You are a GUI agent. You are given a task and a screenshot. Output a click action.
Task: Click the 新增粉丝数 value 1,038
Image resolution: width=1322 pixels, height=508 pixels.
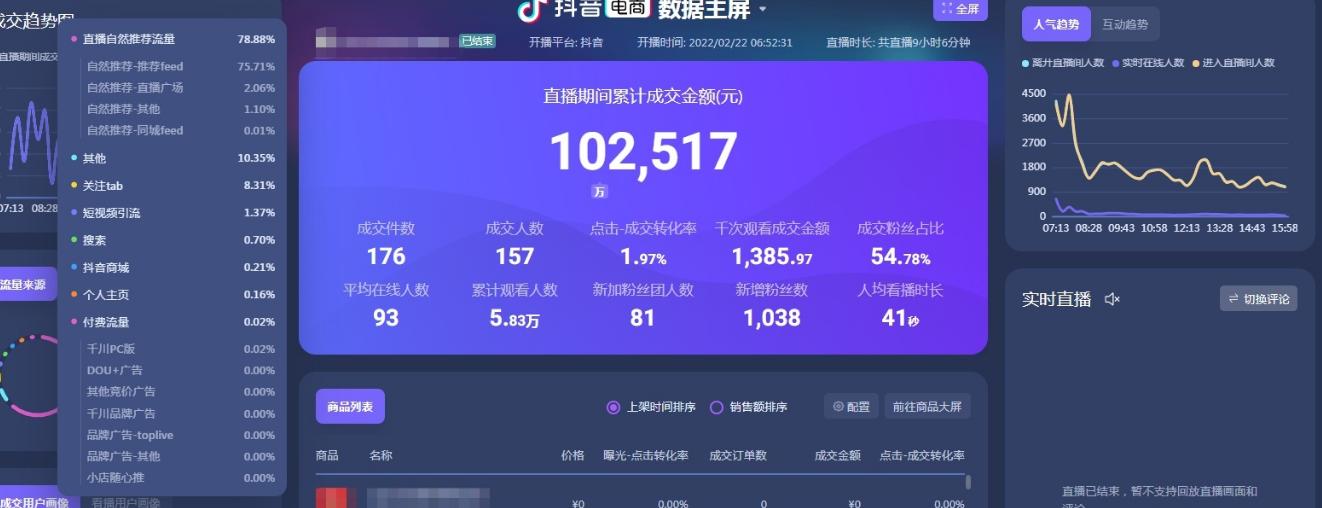click(x=772, y=318)
